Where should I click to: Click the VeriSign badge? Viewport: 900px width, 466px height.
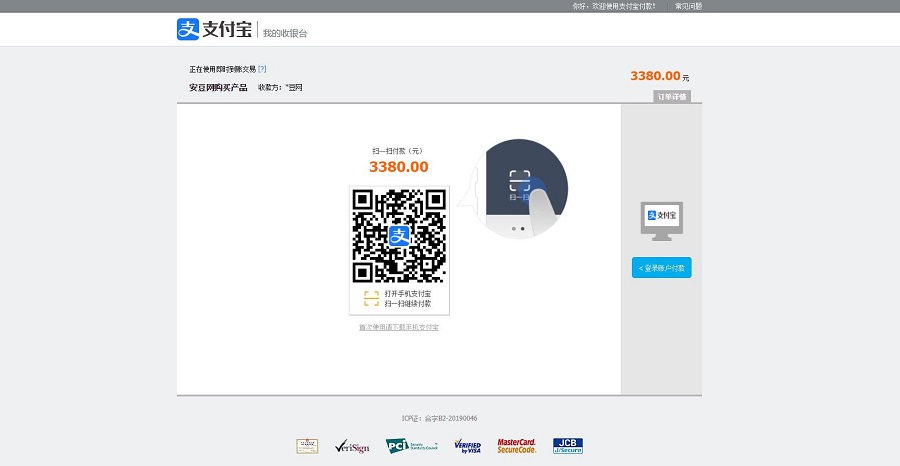coord(352,446)
